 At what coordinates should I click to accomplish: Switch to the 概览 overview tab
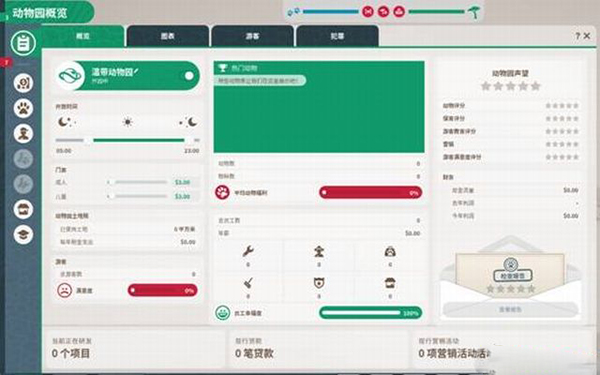[x=83, y=36]
